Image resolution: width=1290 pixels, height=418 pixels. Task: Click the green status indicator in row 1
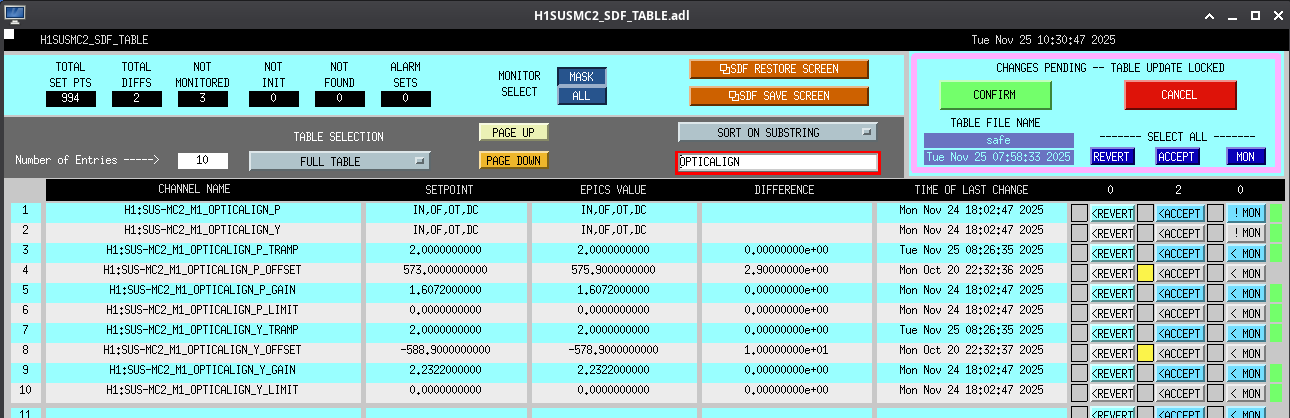(x=1274, y=212)
